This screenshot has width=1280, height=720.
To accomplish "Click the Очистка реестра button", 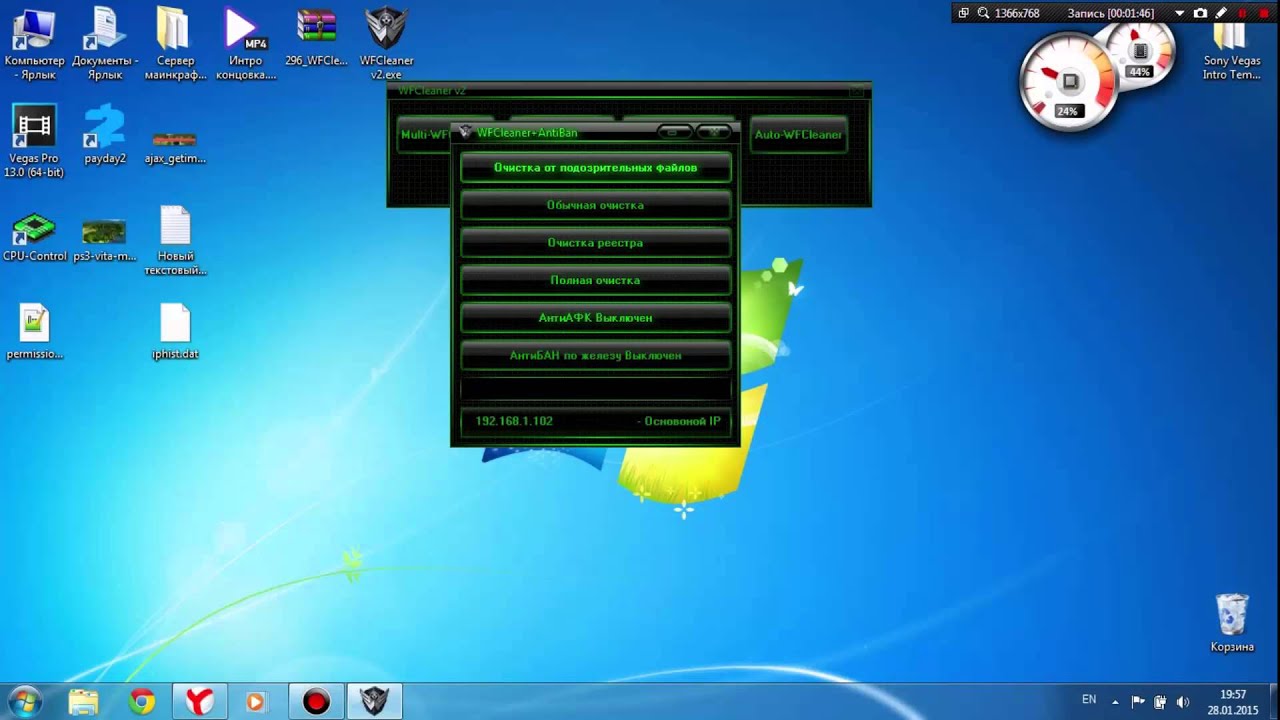I will (x=595, y=243).
